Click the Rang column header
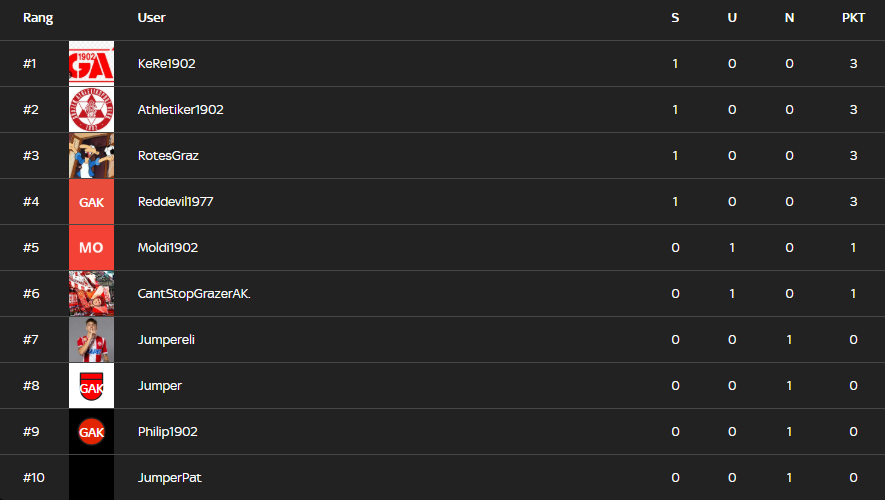885x500 pixels. 38,18
